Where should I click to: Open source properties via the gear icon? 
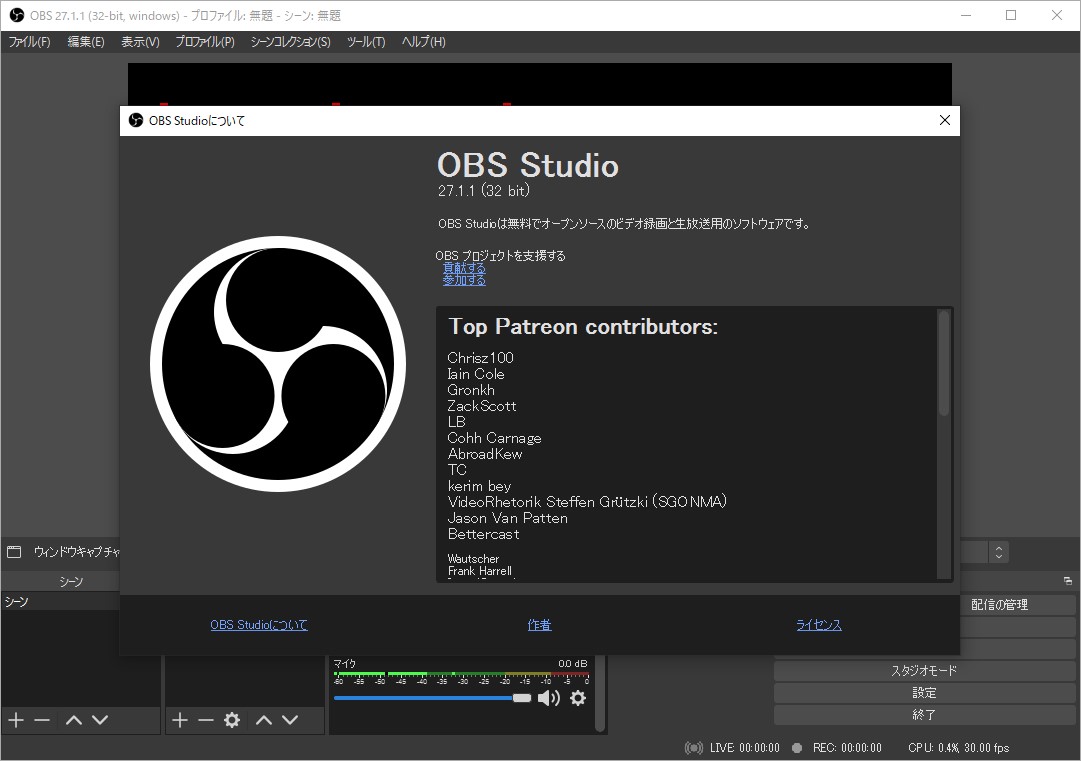[232, 720]
